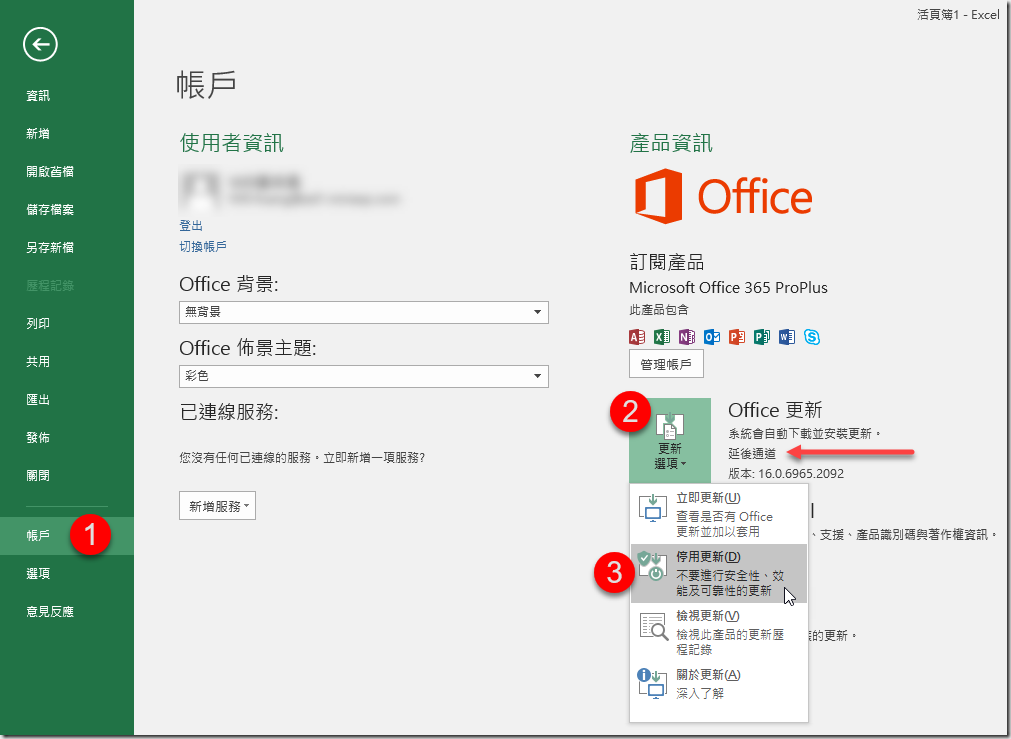1011x739 pixels.
Task: Click the 延後通道 text
Action: 752,453
